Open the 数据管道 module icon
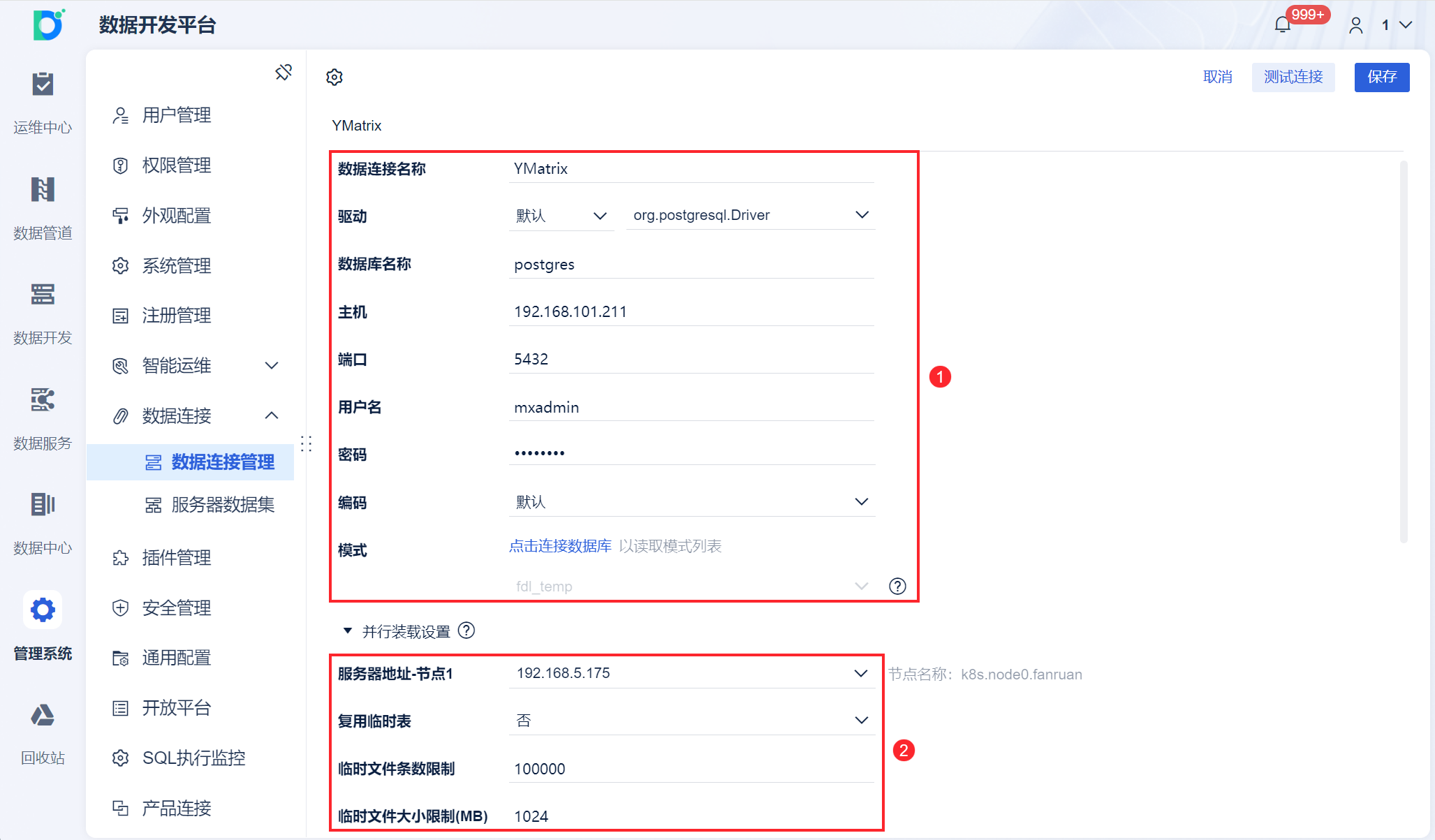 click(x=43, y=190)
